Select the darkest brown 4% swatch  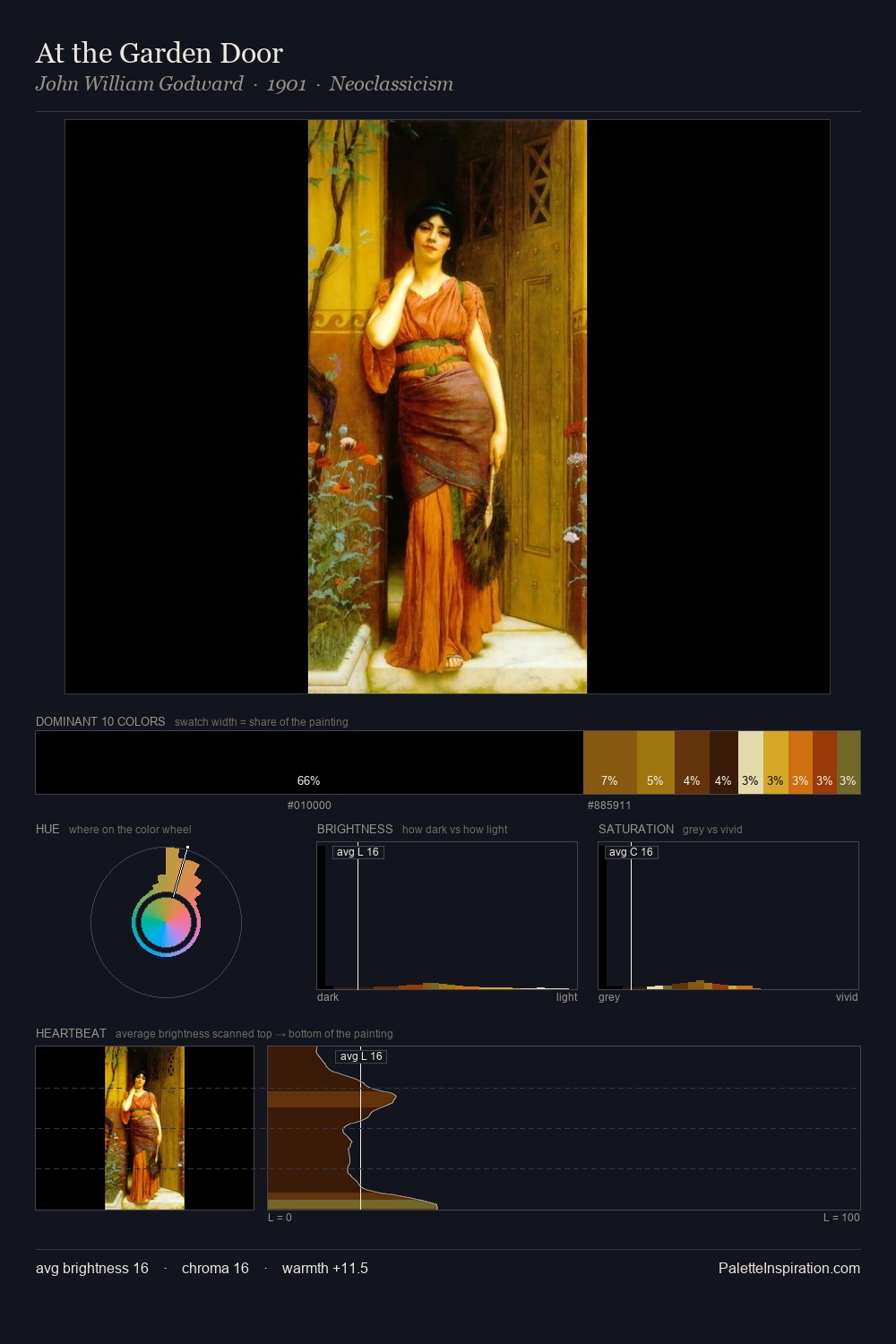(x=724, y=762)
